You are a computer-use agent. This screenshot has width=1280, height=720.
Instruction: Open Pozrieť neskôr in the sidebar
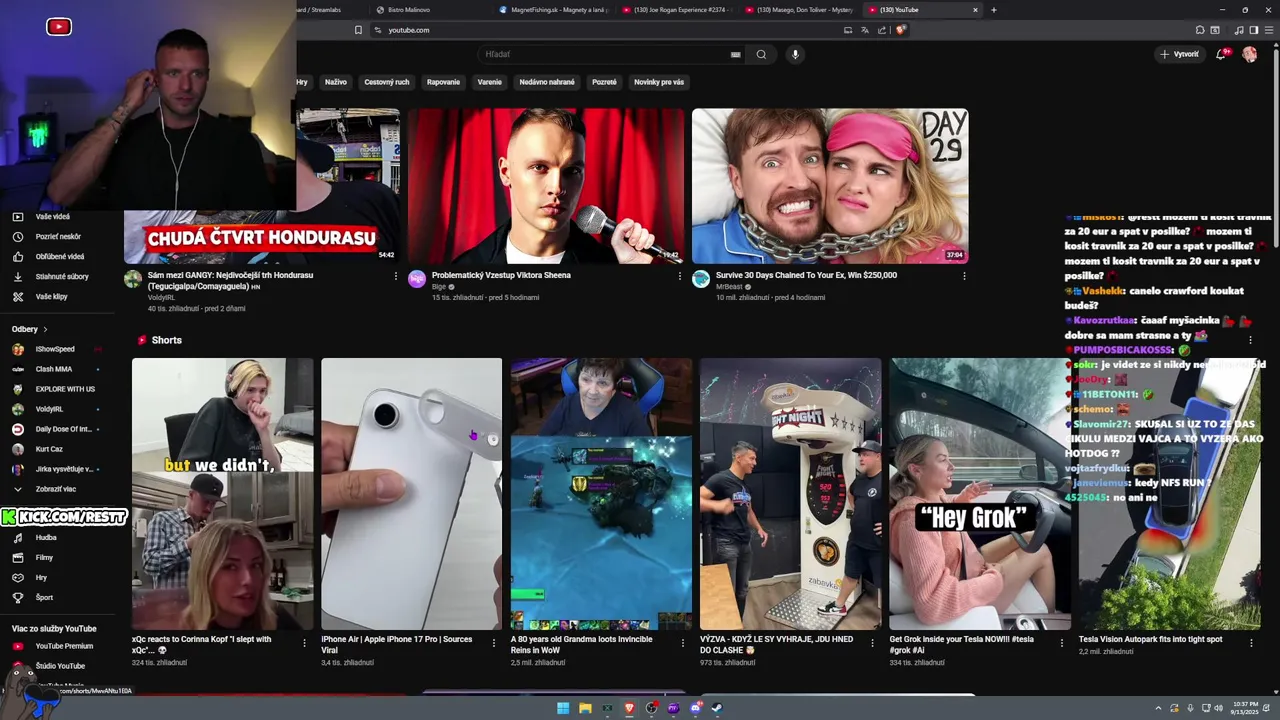(56, 237)
